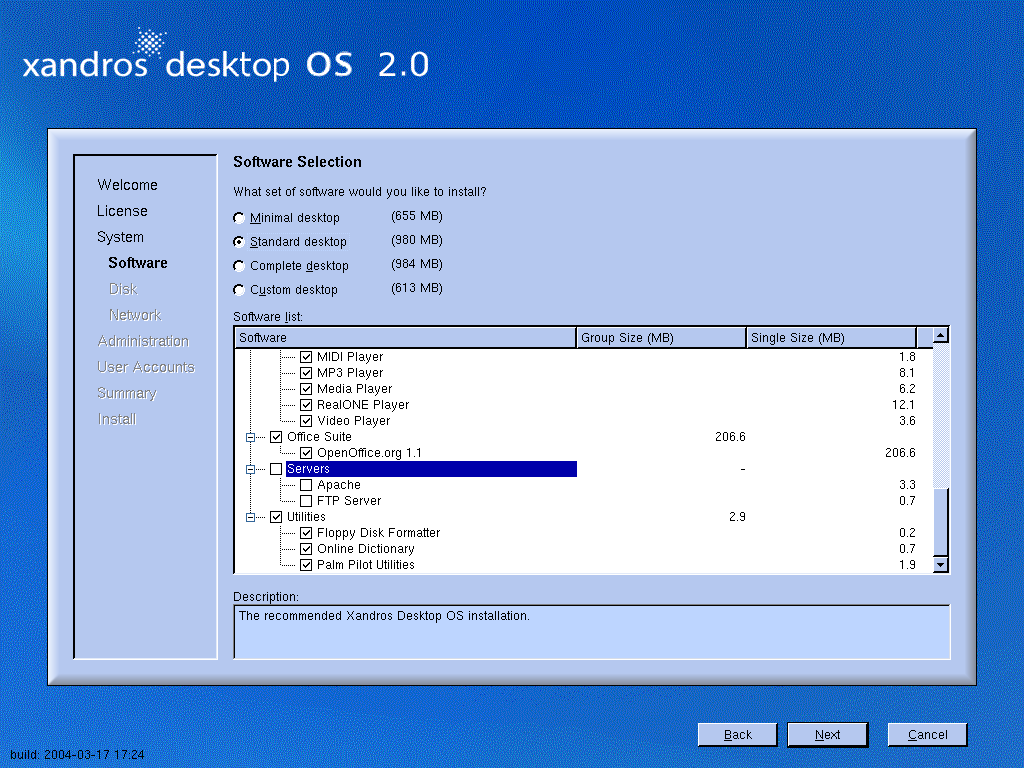
Task: Toggle the RealONE Player checkbox
Action: click(307, 405)
